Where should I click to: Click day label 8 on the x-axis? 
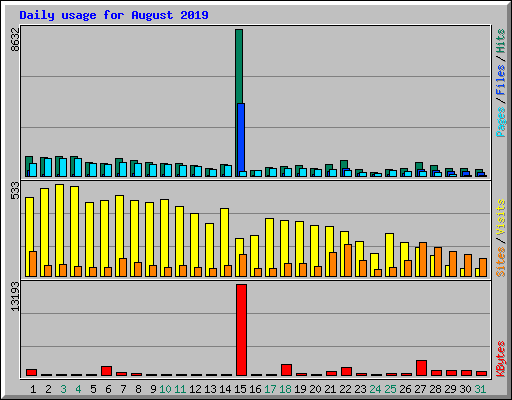click(x=138, y=389)
